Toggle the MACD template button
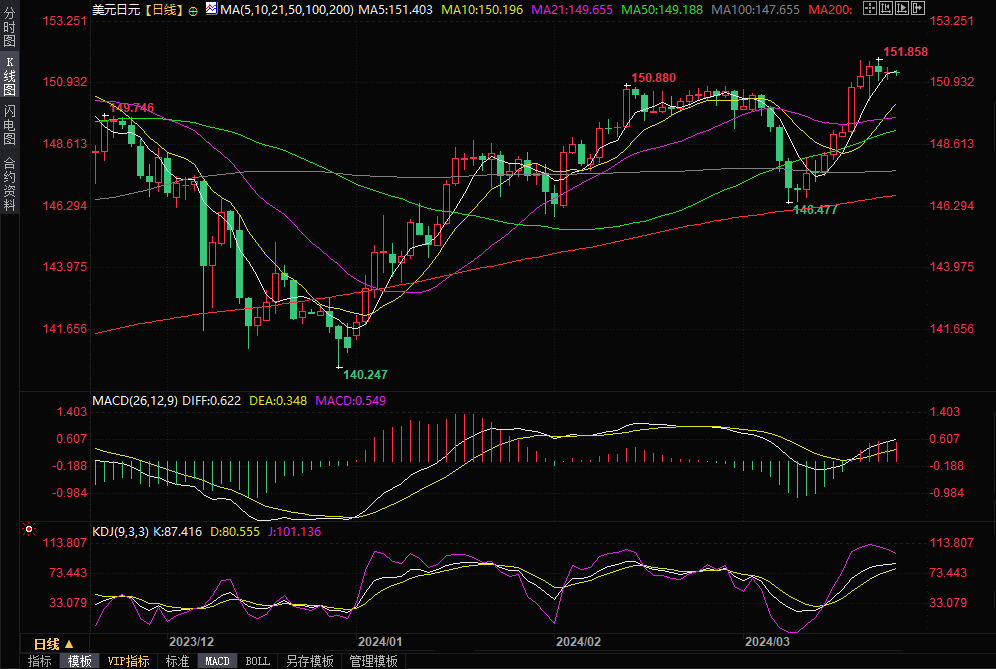 [x=217, y=661]
